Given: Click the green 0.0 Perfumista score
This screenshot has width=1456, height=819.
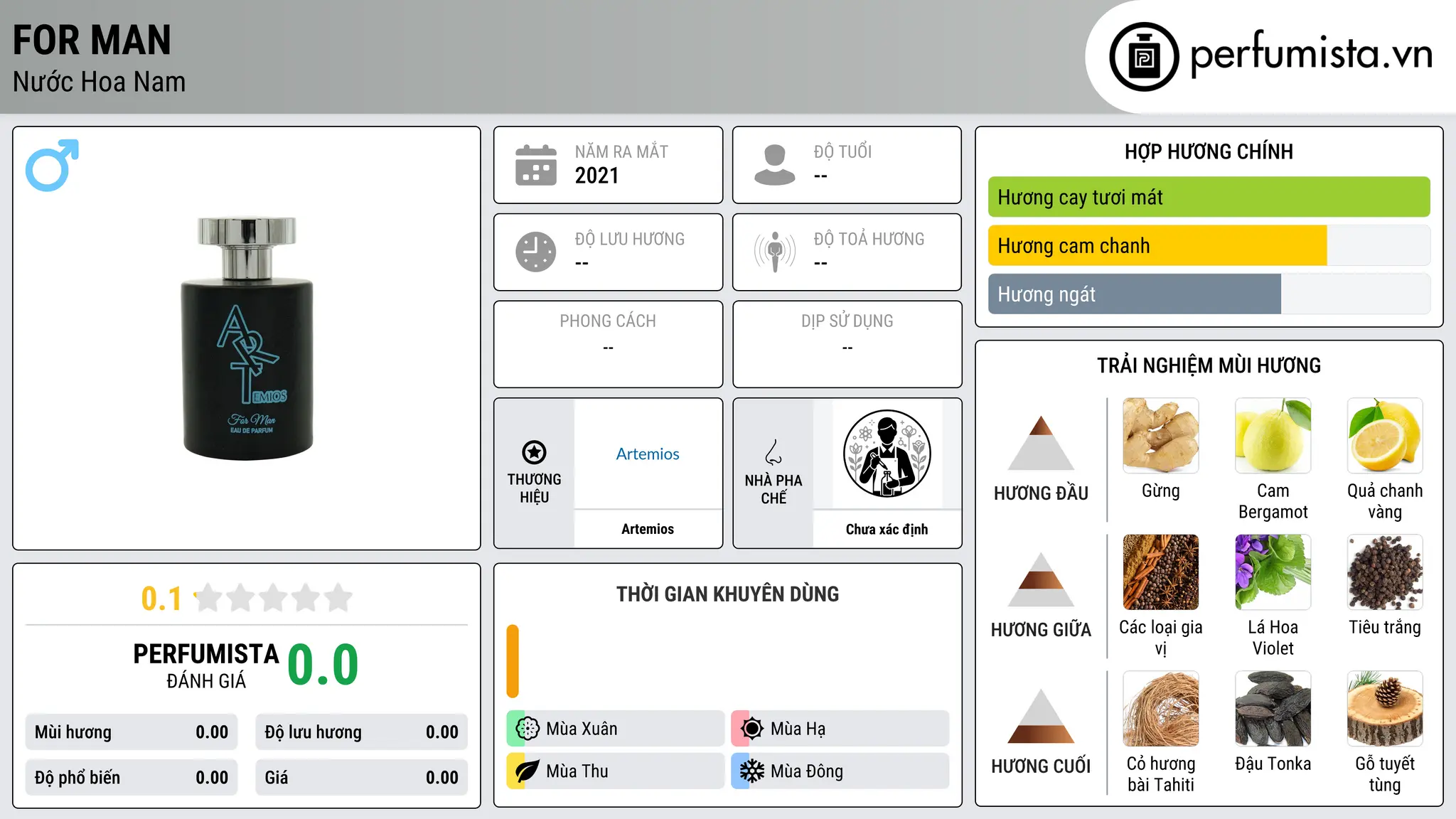Looking at the screenshot, I should tap(323, 665).
